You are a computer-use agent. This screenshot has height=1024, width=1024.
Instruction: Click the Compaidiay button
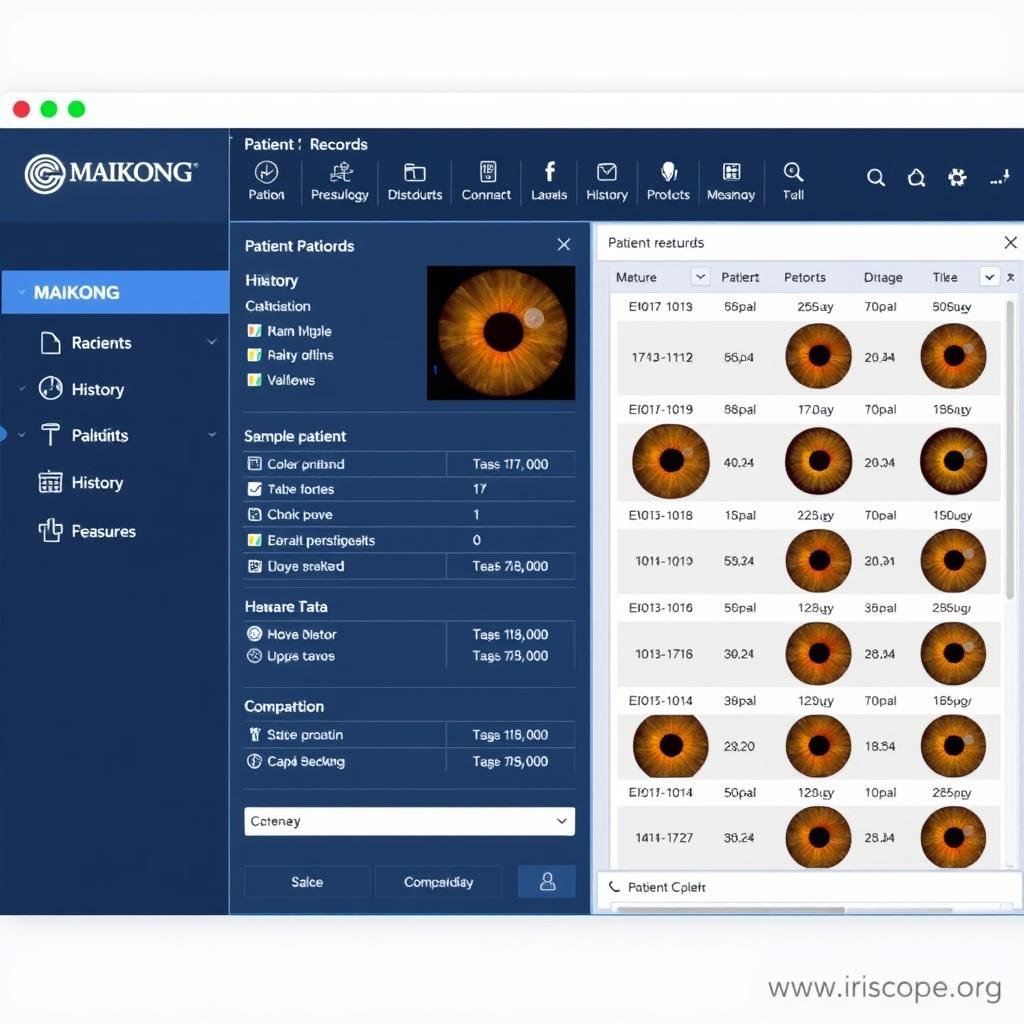click(x=438, y=882)
